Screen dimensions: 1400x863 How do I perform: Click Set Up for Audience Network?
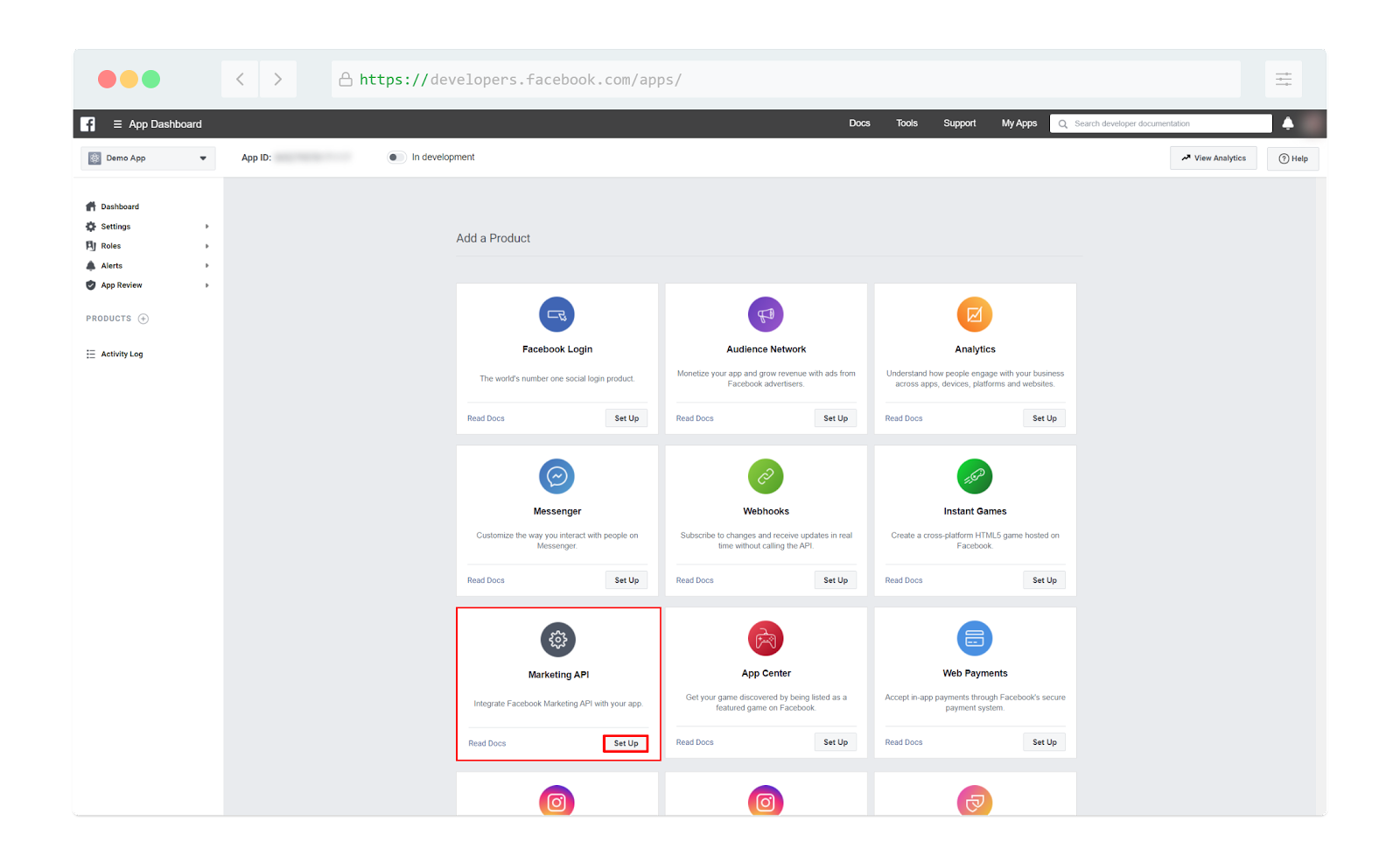836,418
